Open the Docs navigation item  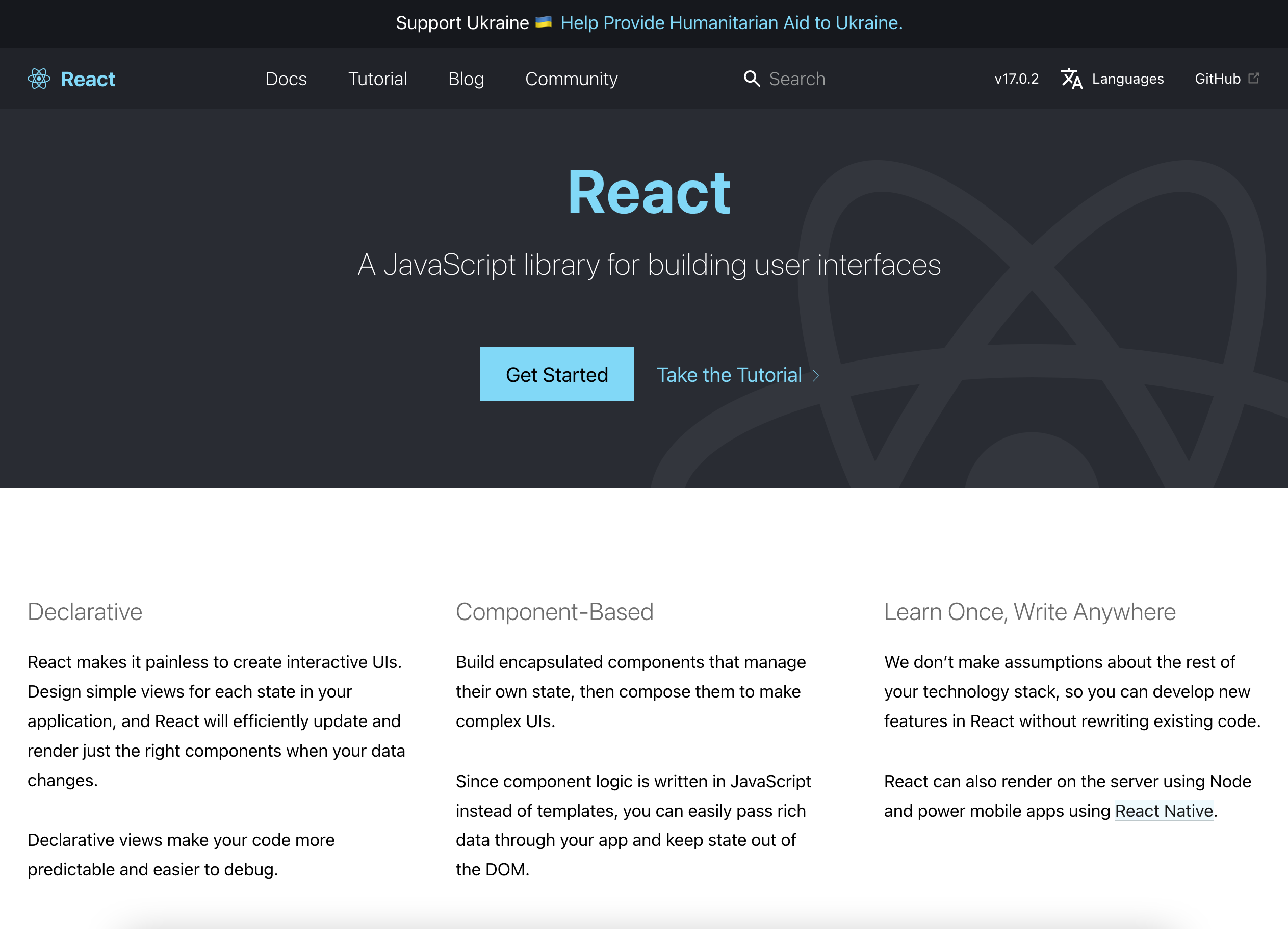pos(286,79)
